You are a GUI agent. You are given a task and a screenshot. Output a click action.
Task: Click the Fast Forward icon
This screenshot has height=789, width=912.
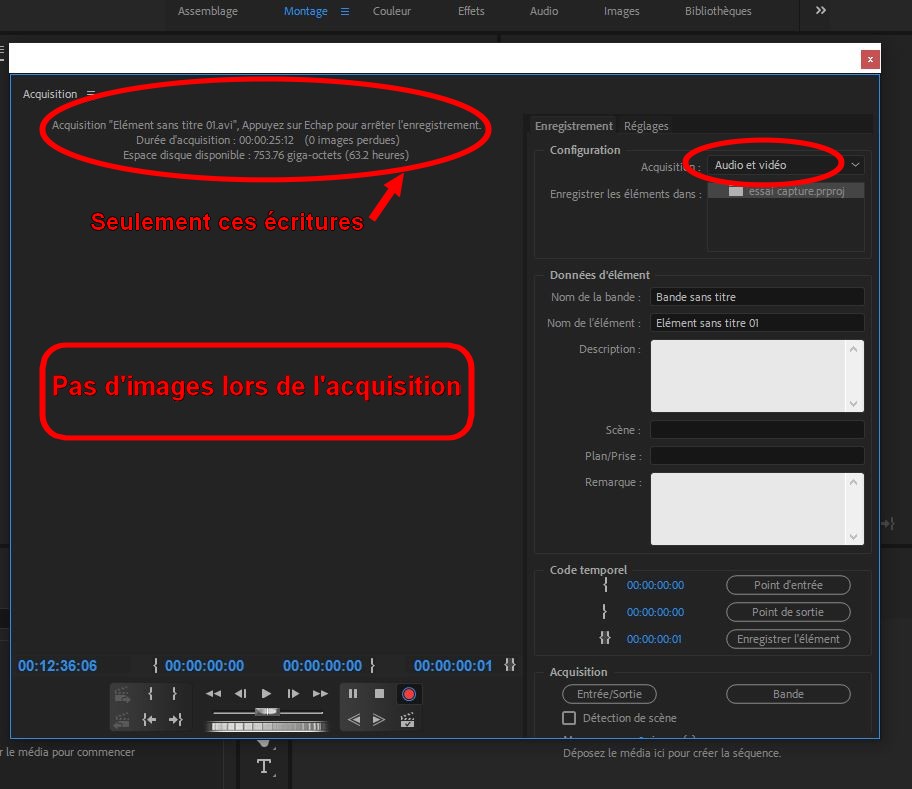[320, 693]
